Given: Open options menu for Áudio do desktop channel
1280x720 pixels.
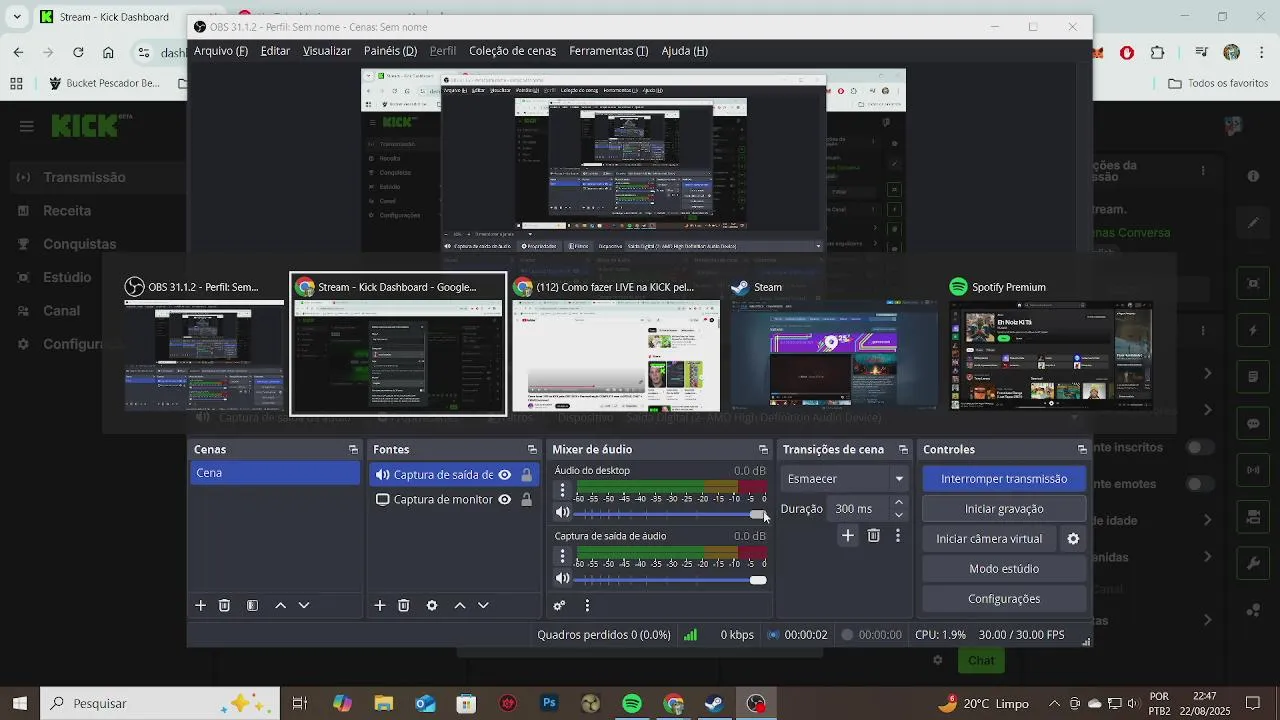Looking at the screenshot, I should pos(562,490).
